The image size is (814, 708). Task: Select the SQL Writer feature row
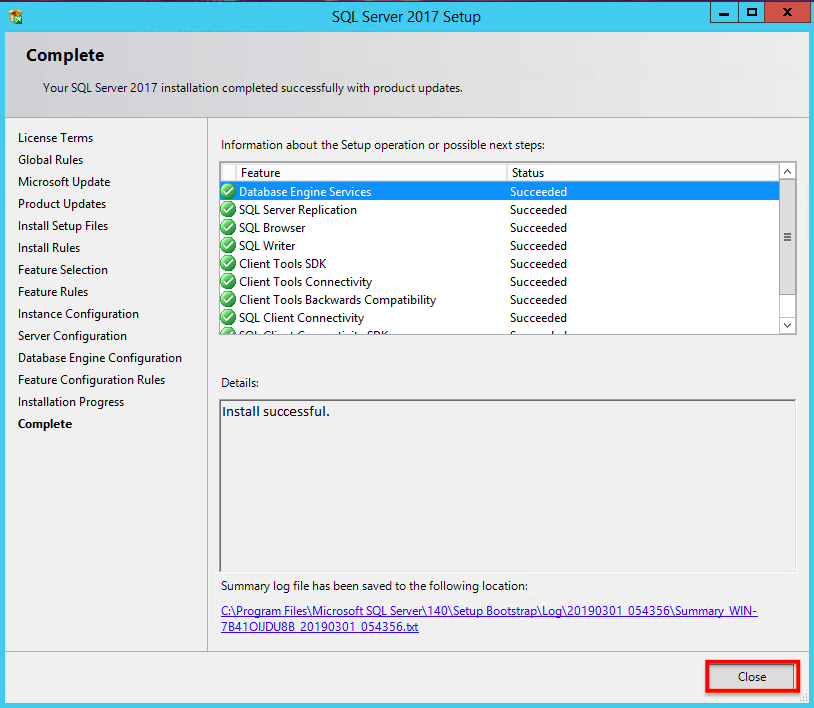[499, 246]
